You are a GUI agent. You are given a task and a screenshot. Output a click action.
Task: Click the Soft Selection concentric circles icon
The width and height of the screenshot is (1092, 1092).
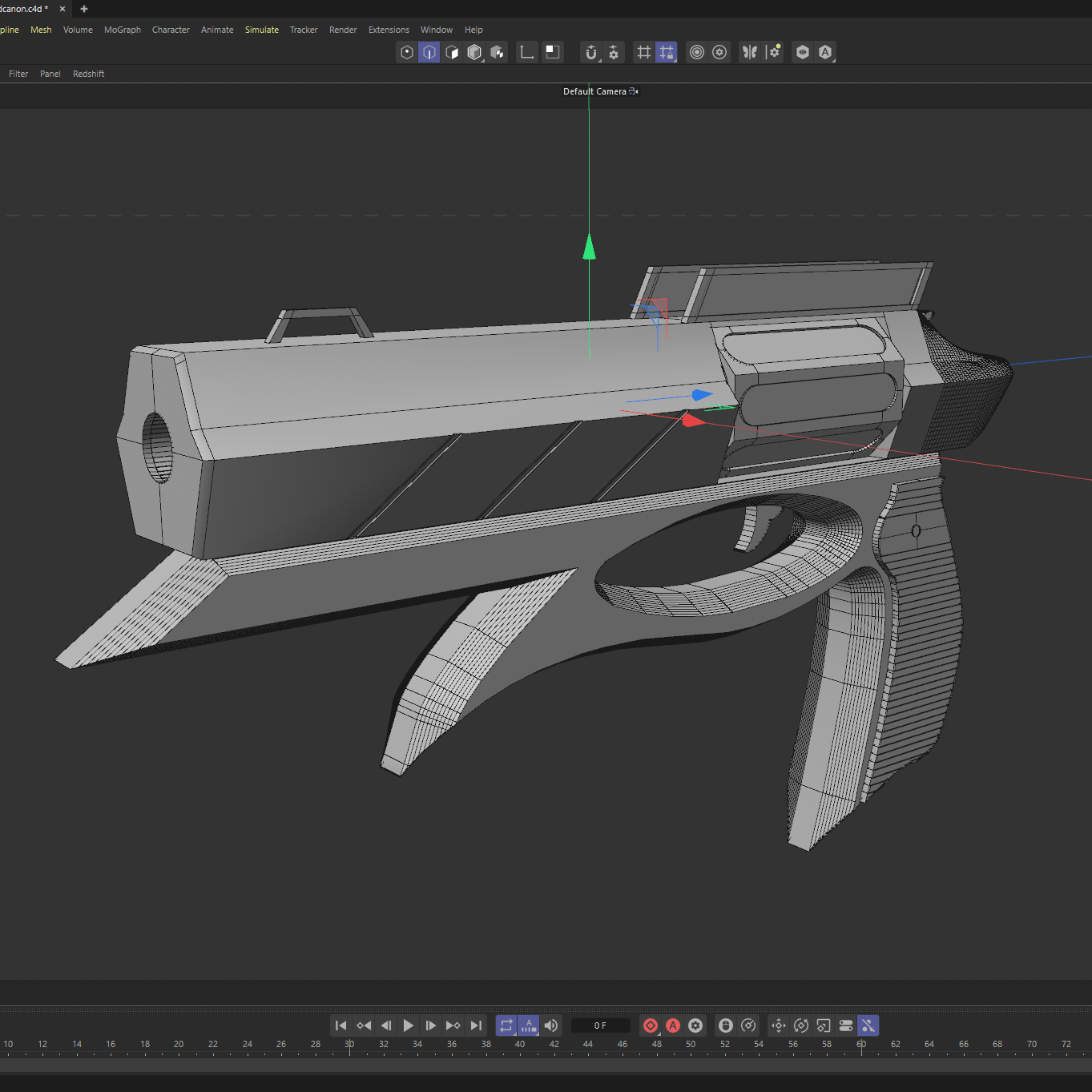coord(697,52)
